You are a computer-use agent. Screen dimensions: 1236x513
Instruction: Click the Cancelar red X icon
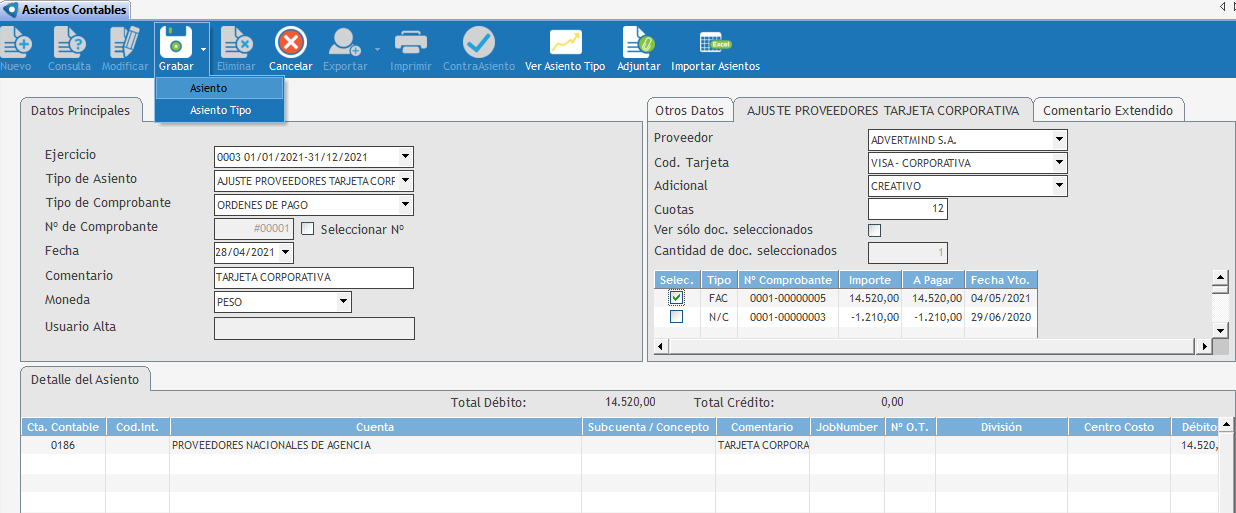291,42
